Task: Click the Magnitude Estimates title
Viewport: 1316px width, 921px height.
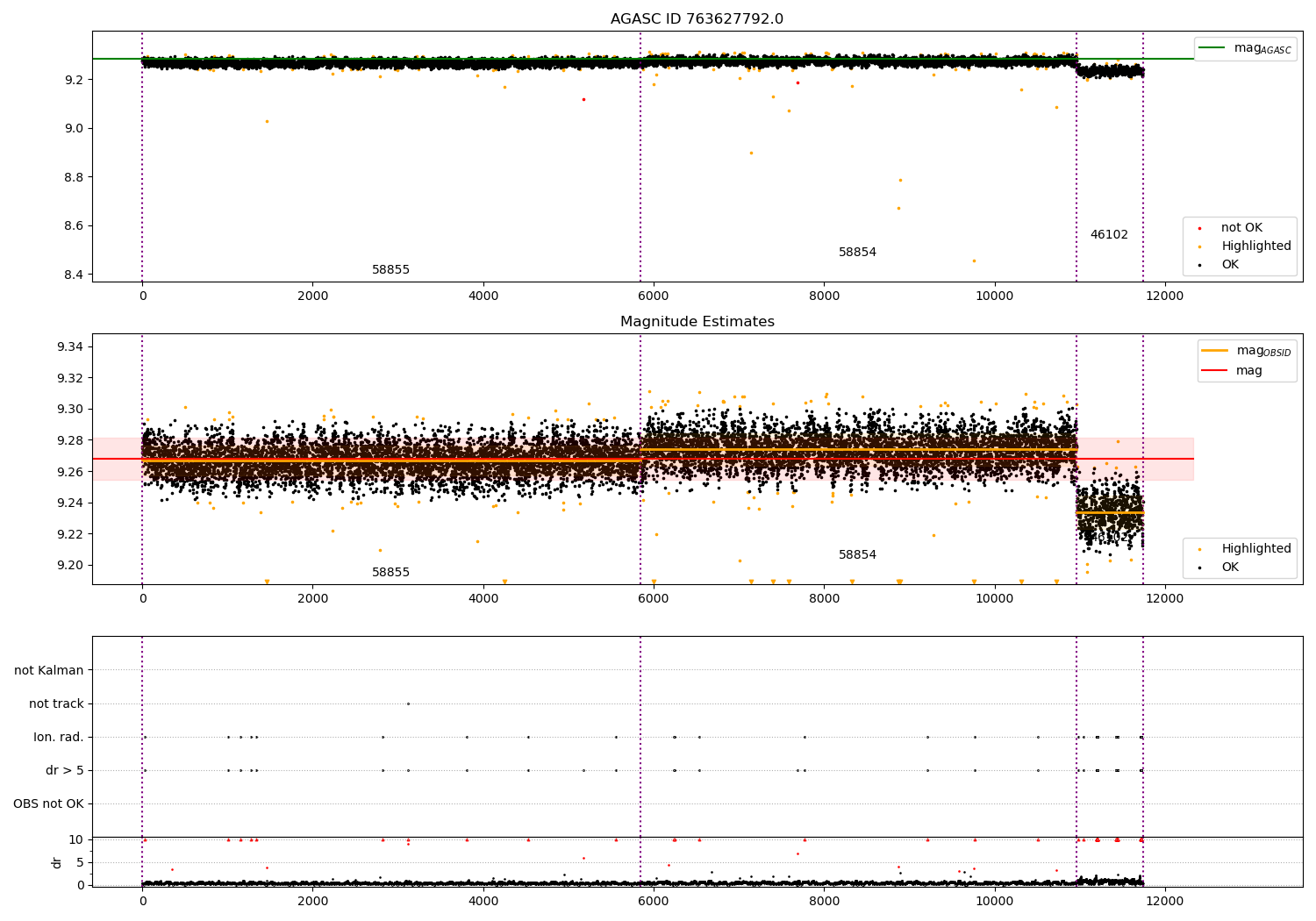Action: pyautogui.click(x=697, y=322)
